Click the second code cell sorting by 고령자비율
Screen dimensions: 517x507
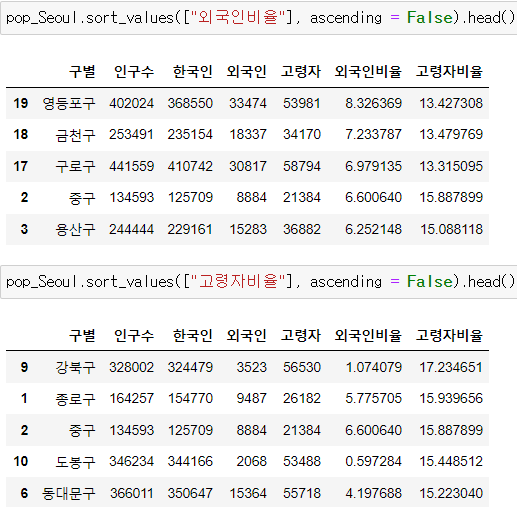coord(259,282)
